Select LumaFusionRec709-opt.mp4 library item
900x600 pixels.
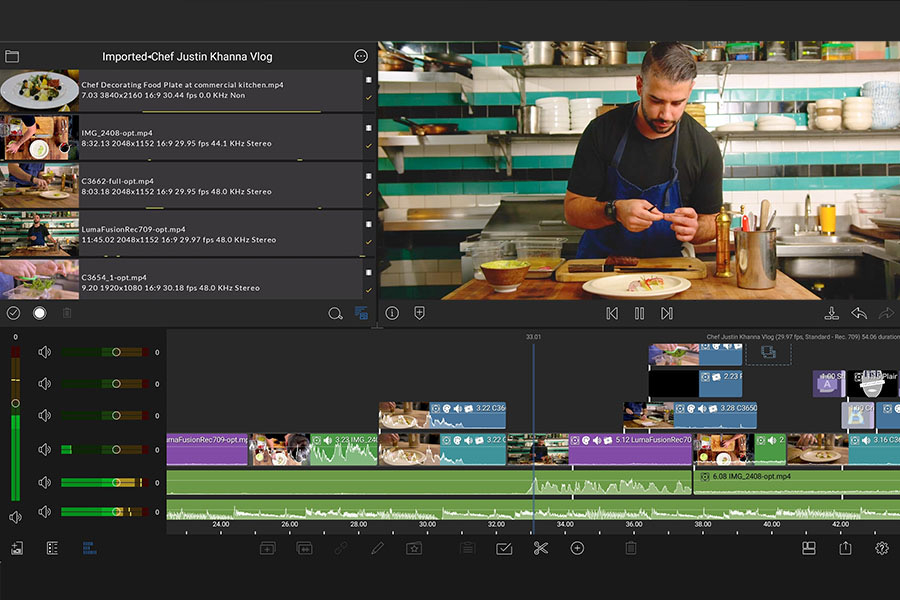tap(183, 234)
